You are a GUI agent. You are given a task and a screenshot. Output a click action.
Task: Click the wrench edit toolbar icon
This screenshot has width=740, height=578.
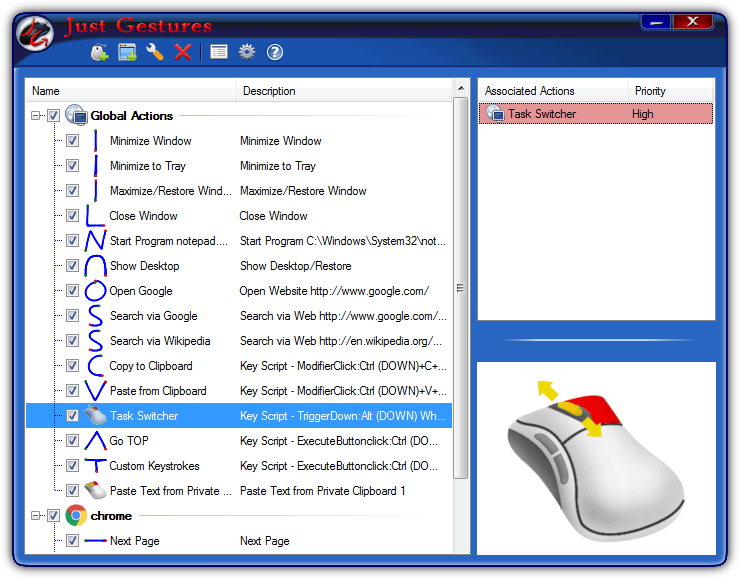(x=155, y=52)
